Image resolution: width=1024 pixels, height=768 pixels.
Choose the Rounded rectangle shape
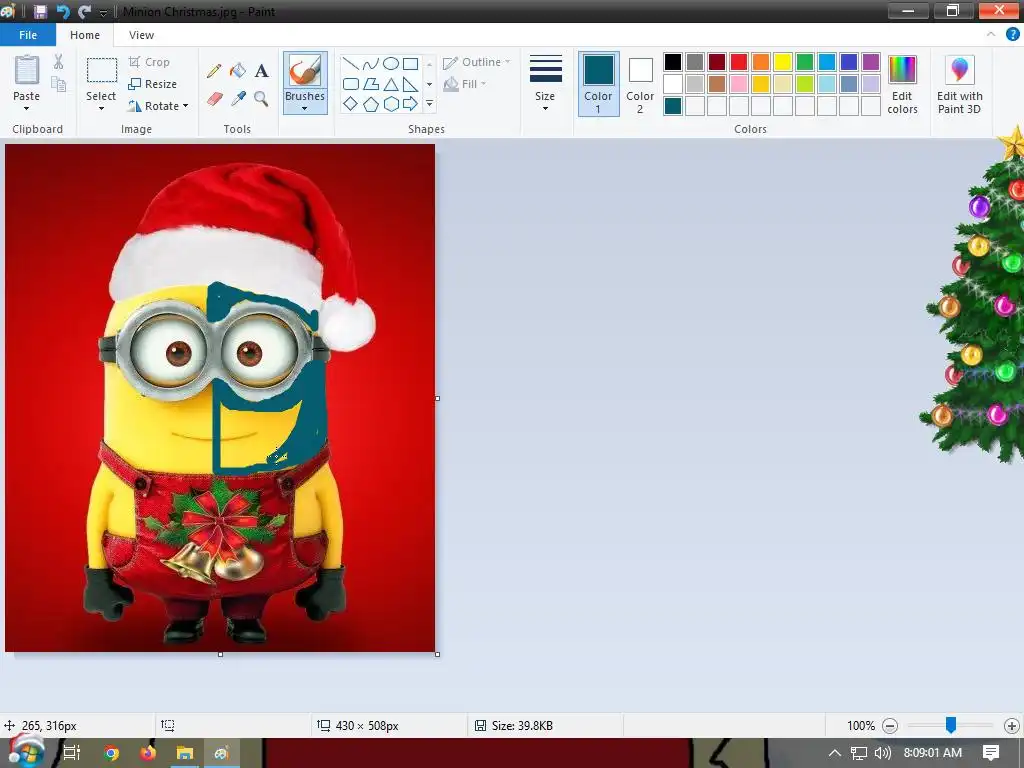click(x=351, y=84)
